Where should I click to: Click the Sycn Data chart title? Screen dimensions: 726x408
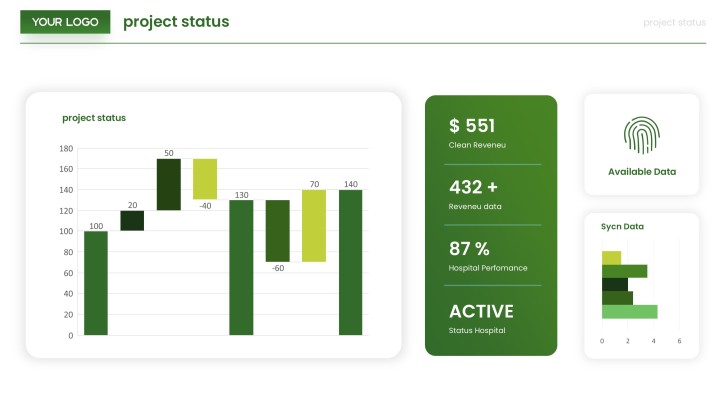click(x=622, y=226)
